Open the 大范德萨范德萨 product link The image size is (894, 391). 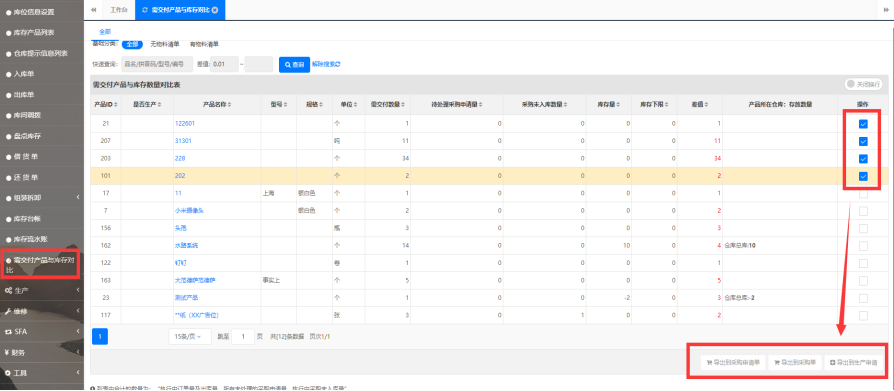coord(195,280)
